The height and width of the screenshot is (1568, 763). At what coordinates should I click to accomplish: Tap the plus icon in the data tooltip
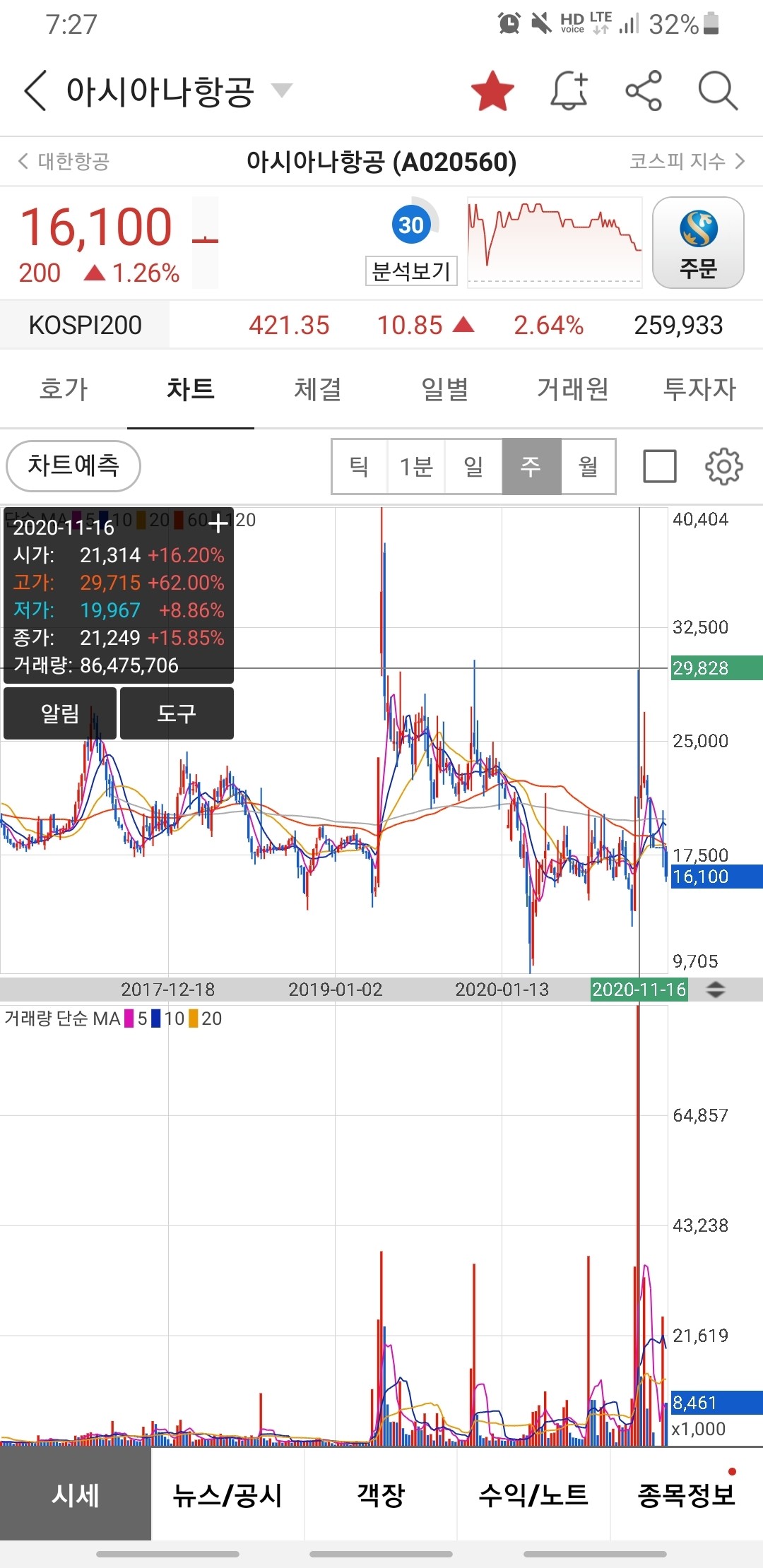(x=218, y=523)
